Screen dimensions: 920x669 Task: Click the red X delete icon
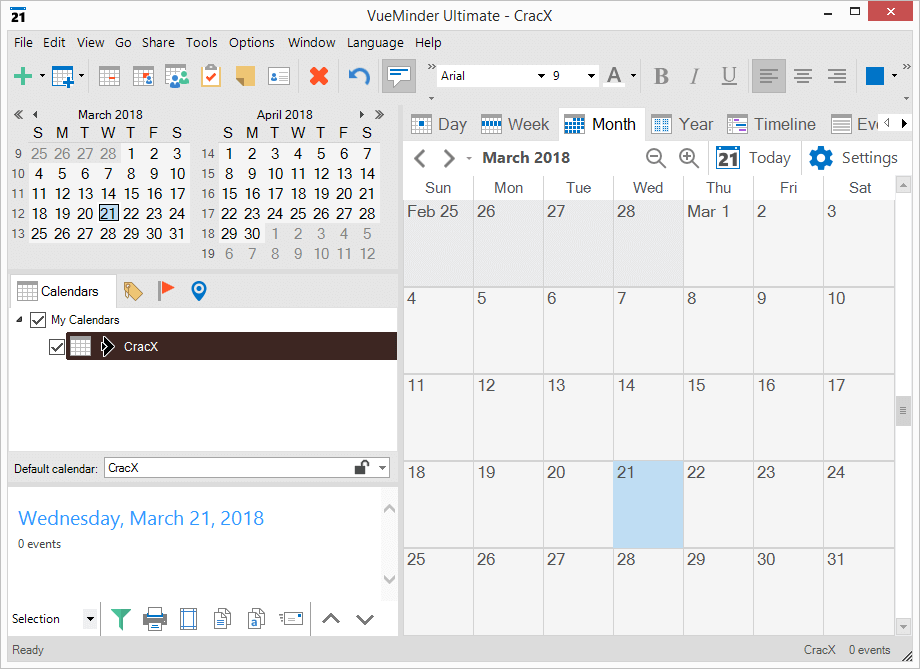[x=319, y=76]
